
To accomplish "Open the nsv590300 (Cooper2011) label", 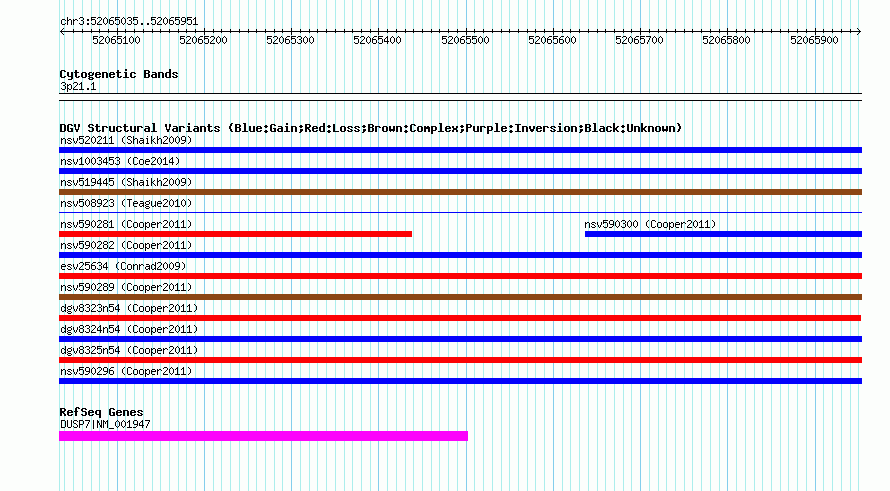I will point(650,224).
